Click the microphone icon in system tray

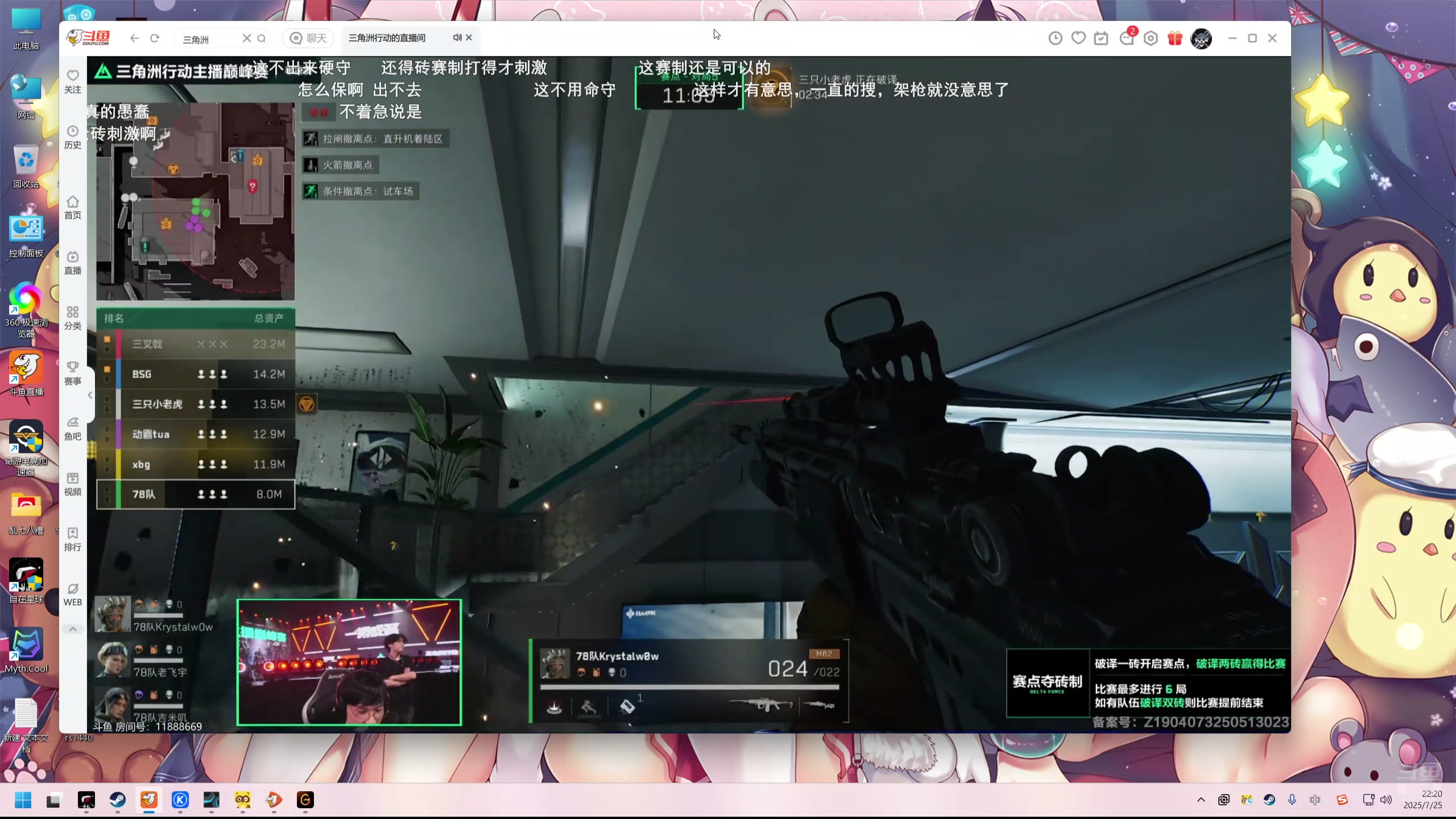[x=1292, y=800]
